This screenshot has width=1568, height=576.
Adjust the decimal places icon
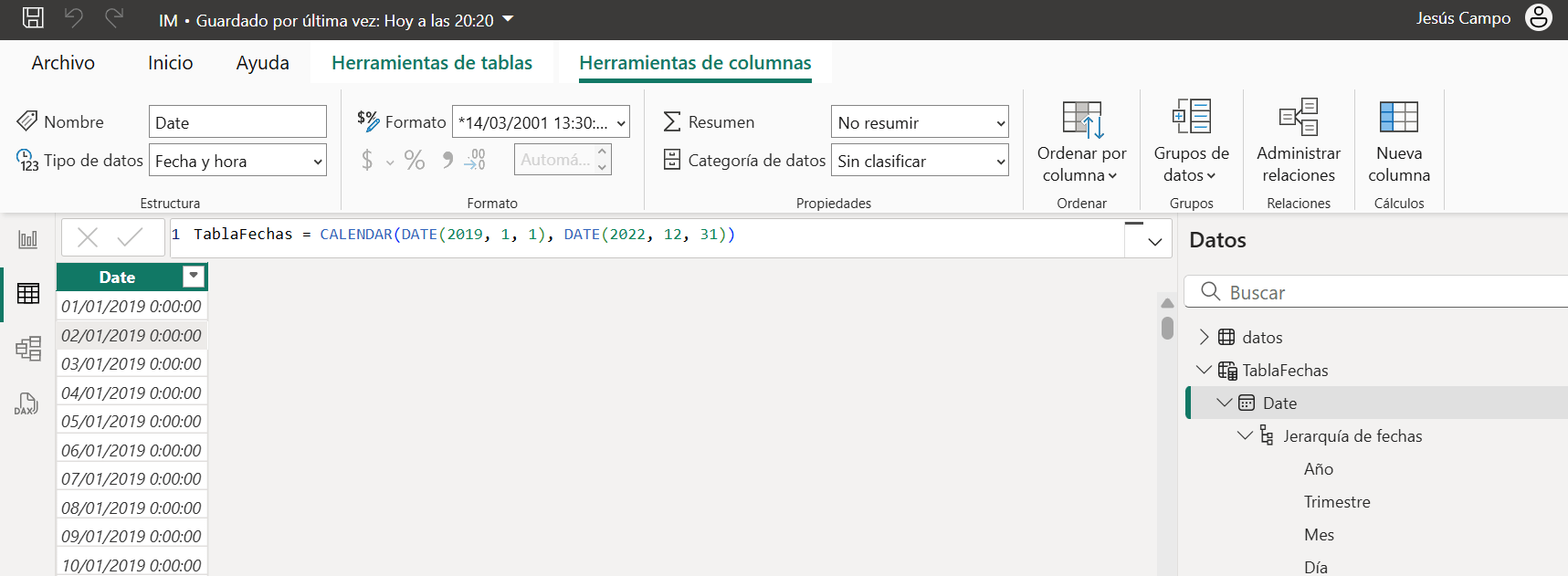[475, 161]
